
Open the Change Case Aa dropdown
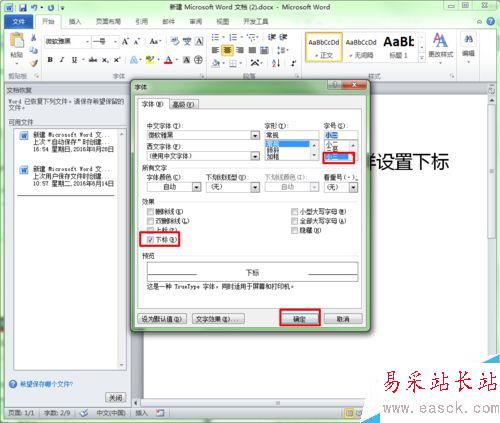point(155,42)
